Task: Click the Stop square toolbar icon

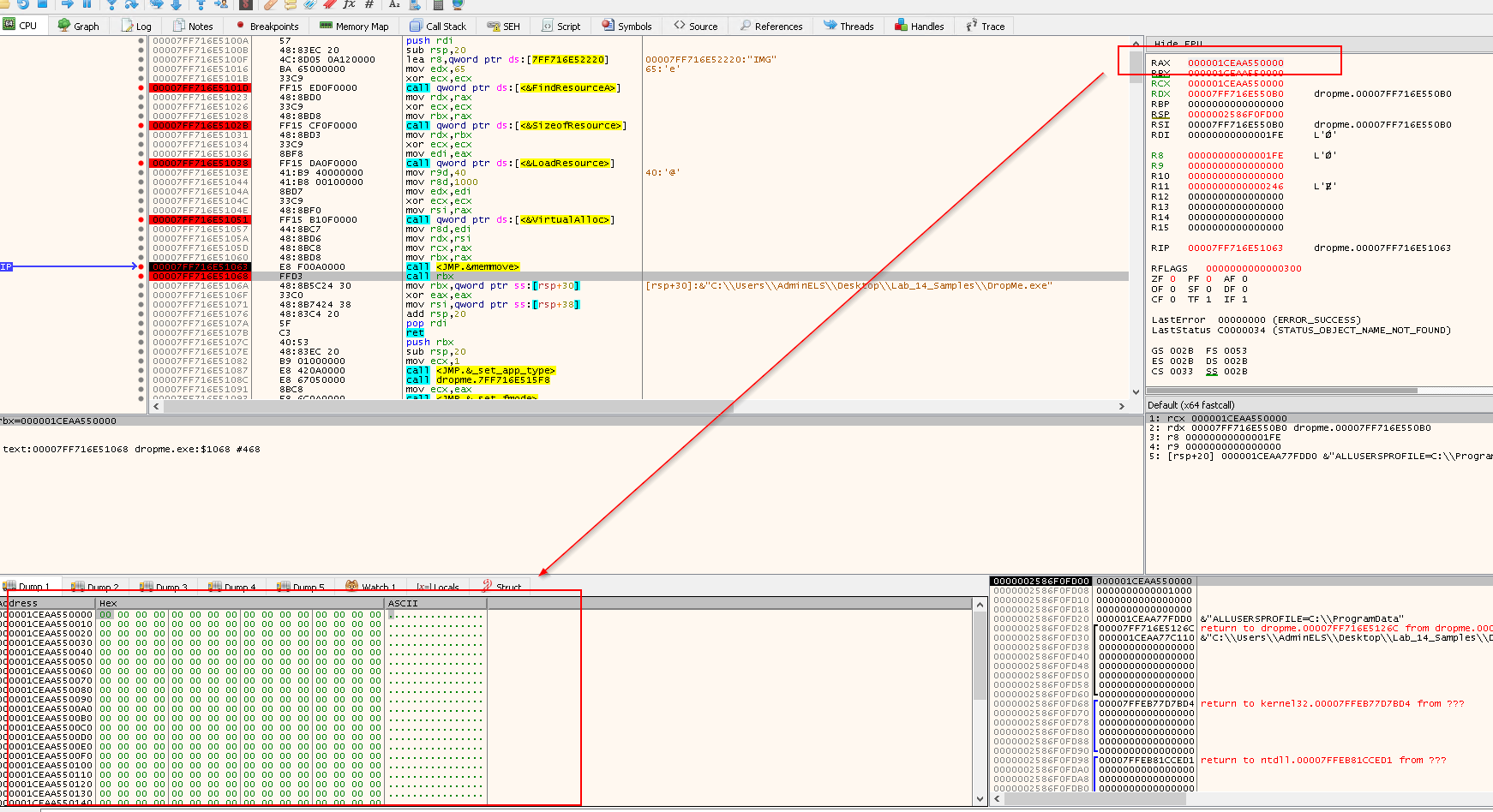Action: tap(42, 4)
